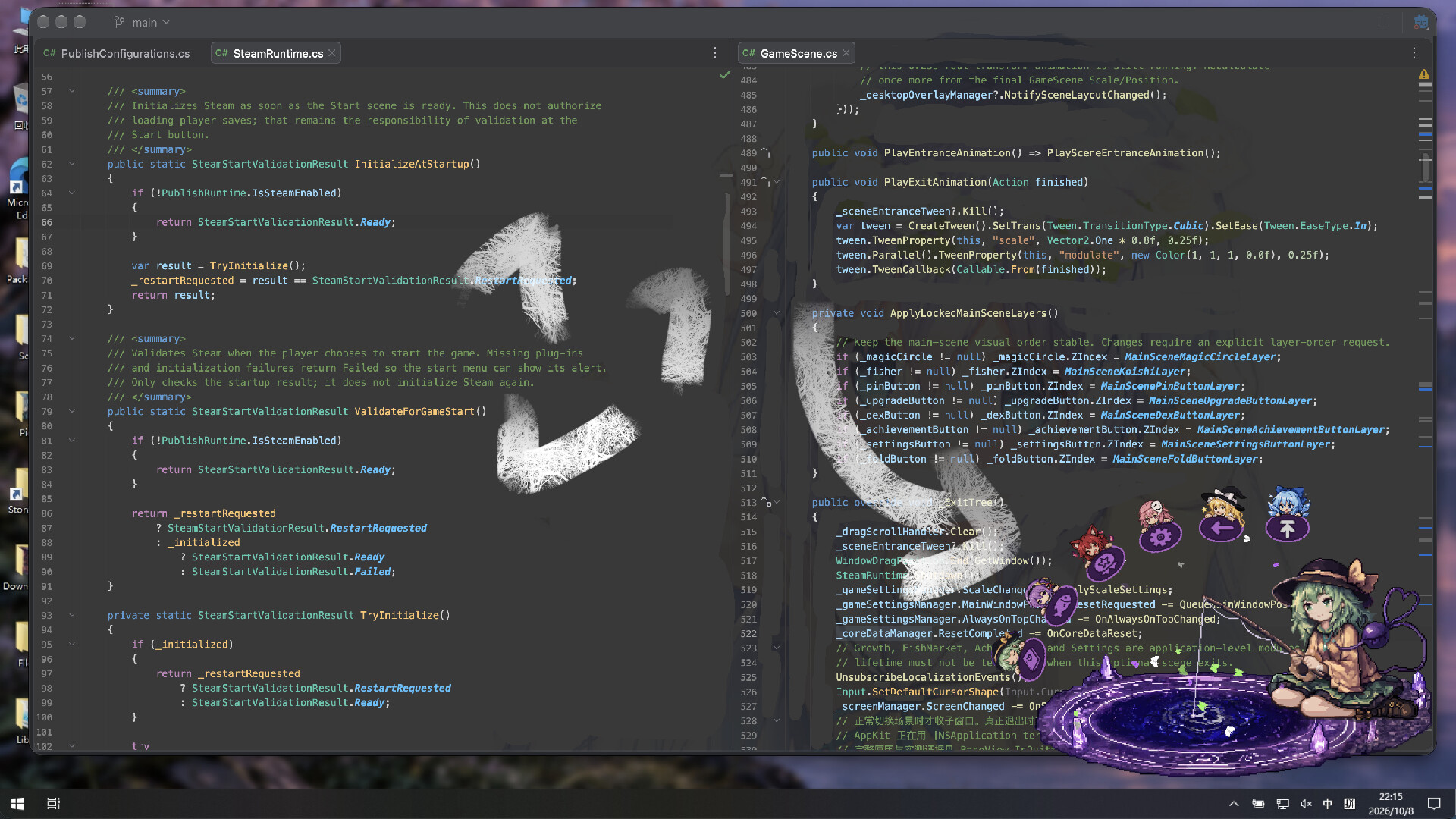Click the fish market button in overlay

[1060, 604]
